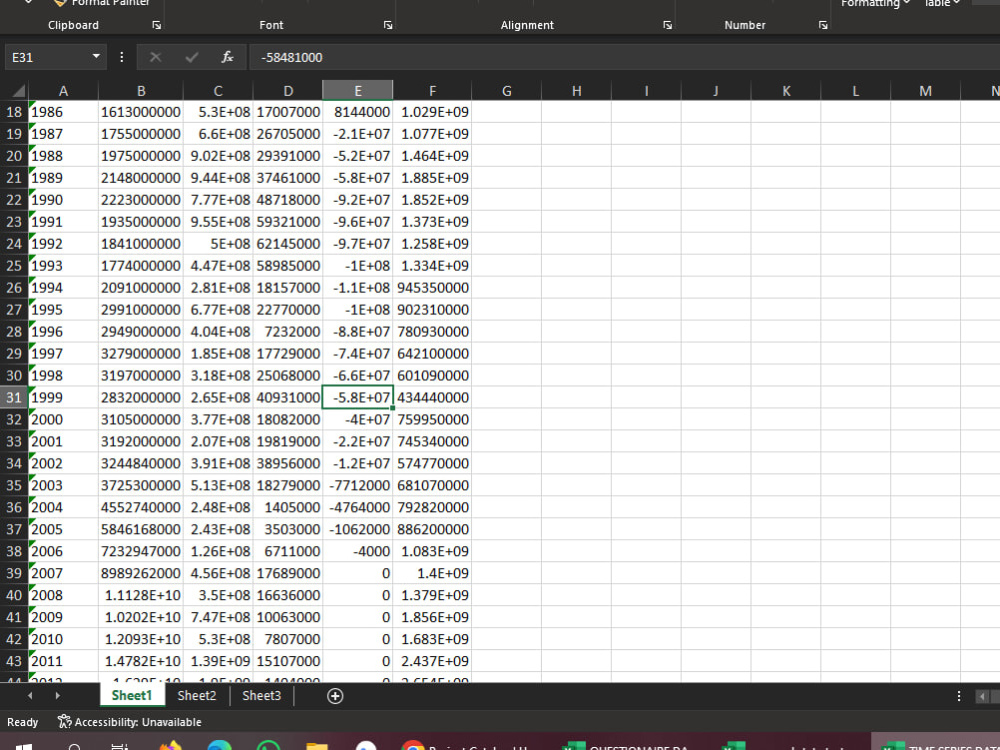
Task: Click the tab bar split three-dot handle
Action: 959,696
